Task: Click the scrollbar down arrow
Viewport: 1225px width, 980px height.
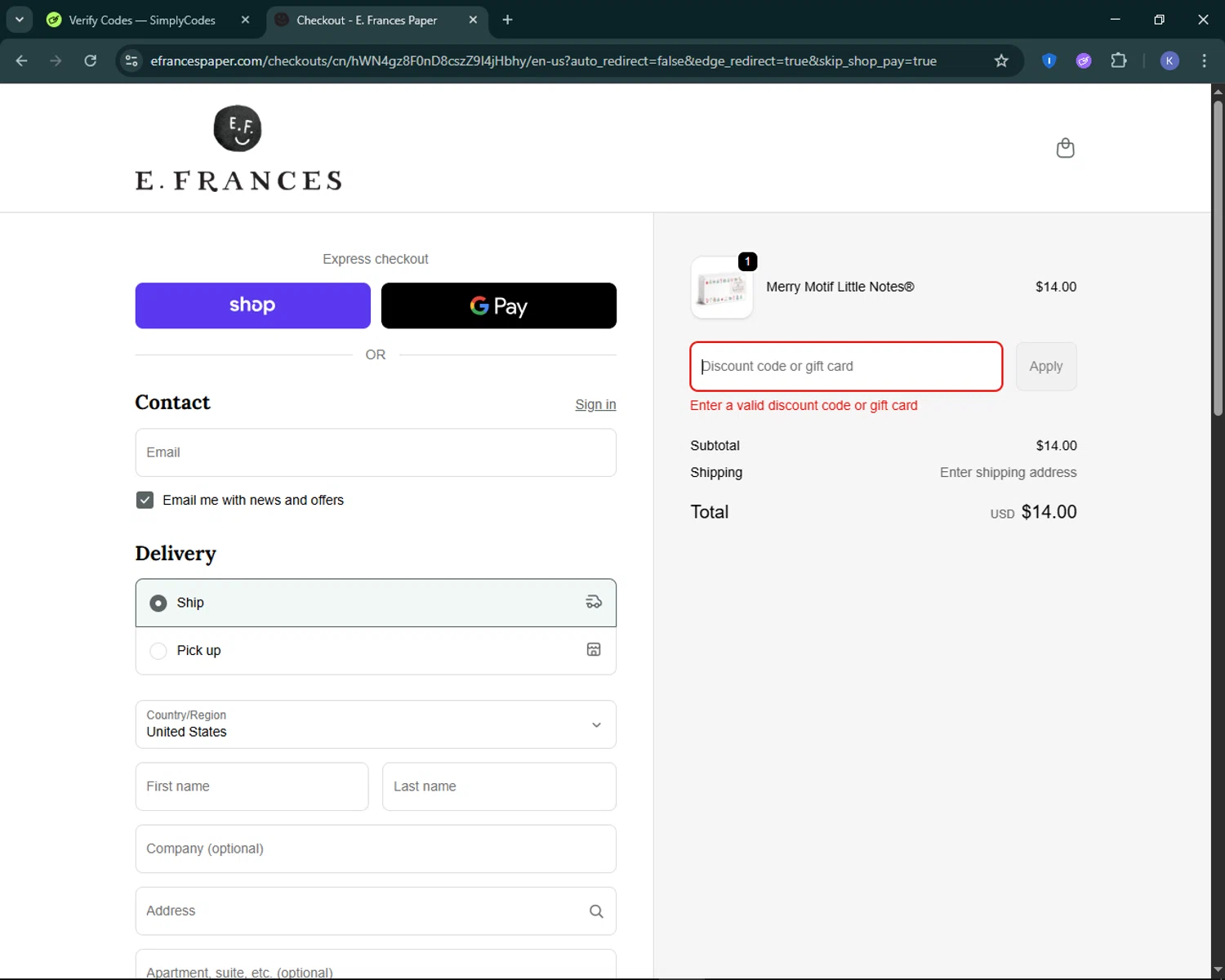Action: pyautogui.click(x=1218, y=971)
